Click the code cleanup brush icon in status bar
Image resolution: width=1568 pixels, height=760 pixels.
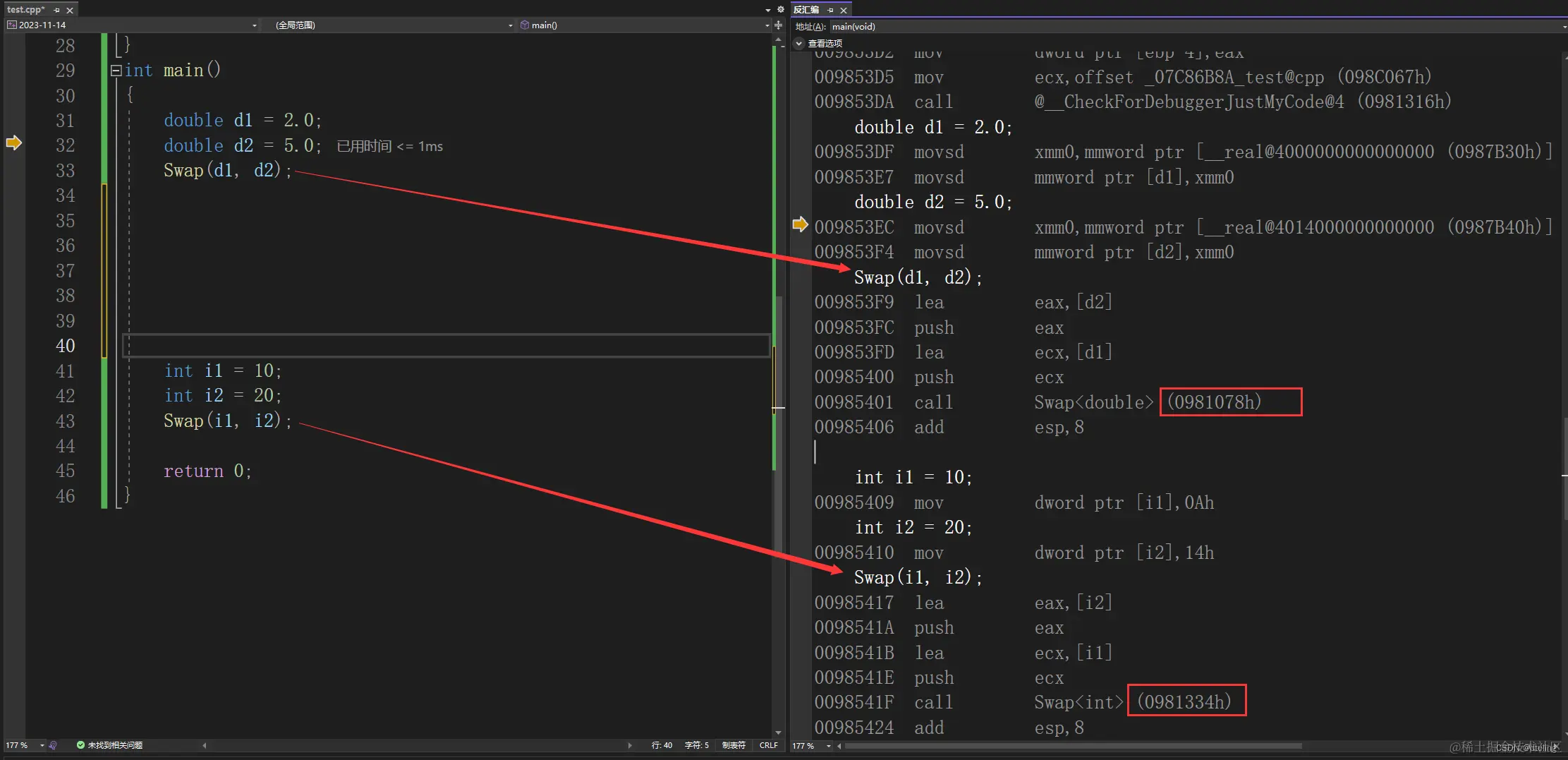53,745
